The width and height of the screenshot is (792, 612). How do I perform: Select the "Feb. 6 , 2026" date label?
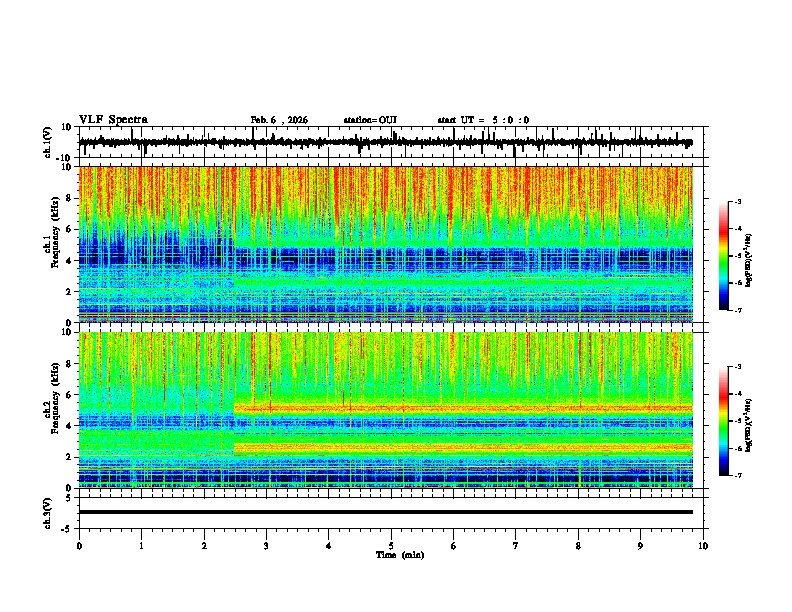(x=279, y=120)
